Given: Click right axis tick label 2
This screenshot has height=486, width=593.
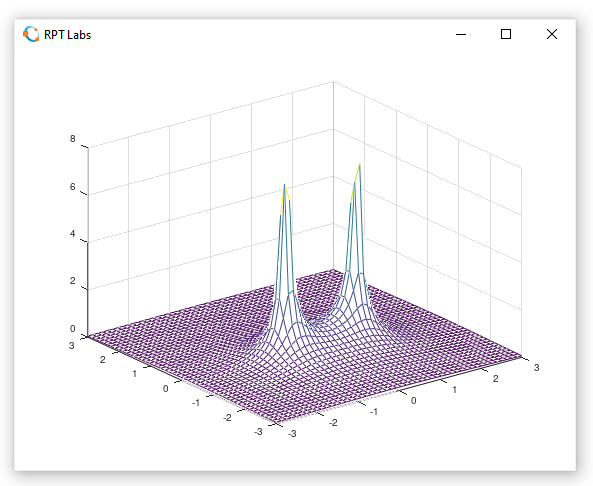Looking at the screenshot, I should click(x=495, y=379).
